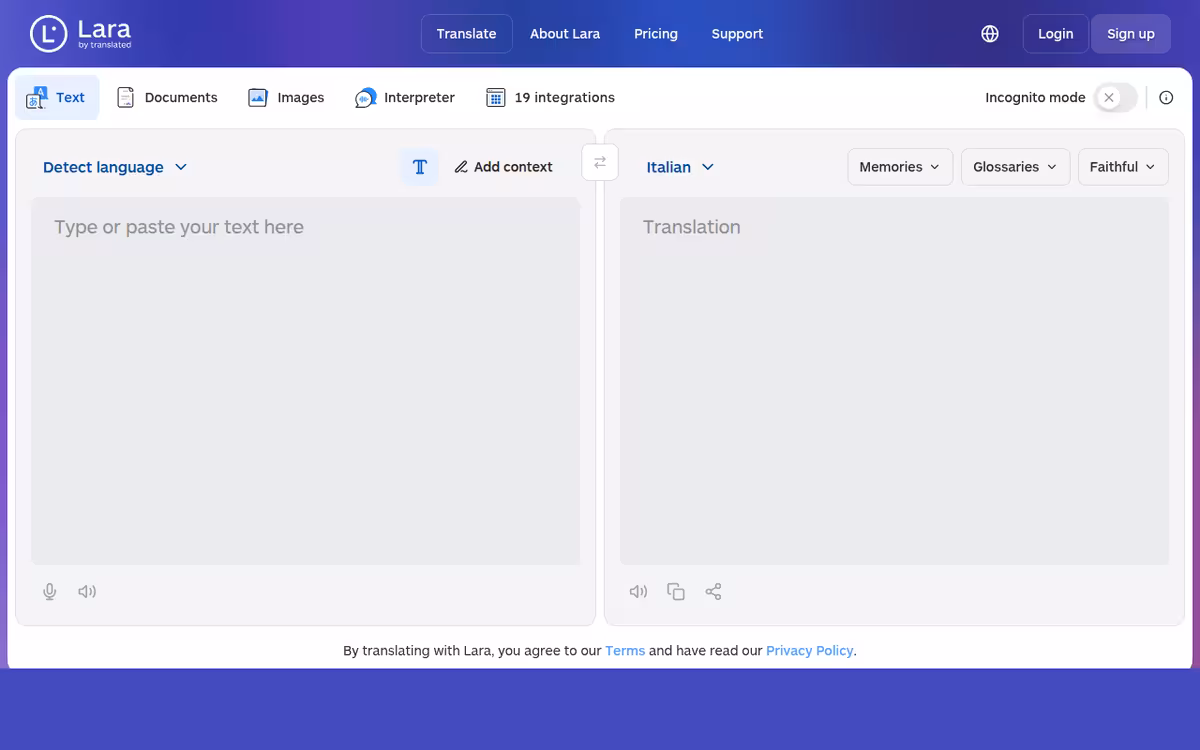Share the translation via share icon
The height and width of the screenshot is (750, 1200).
click(713, 592)
